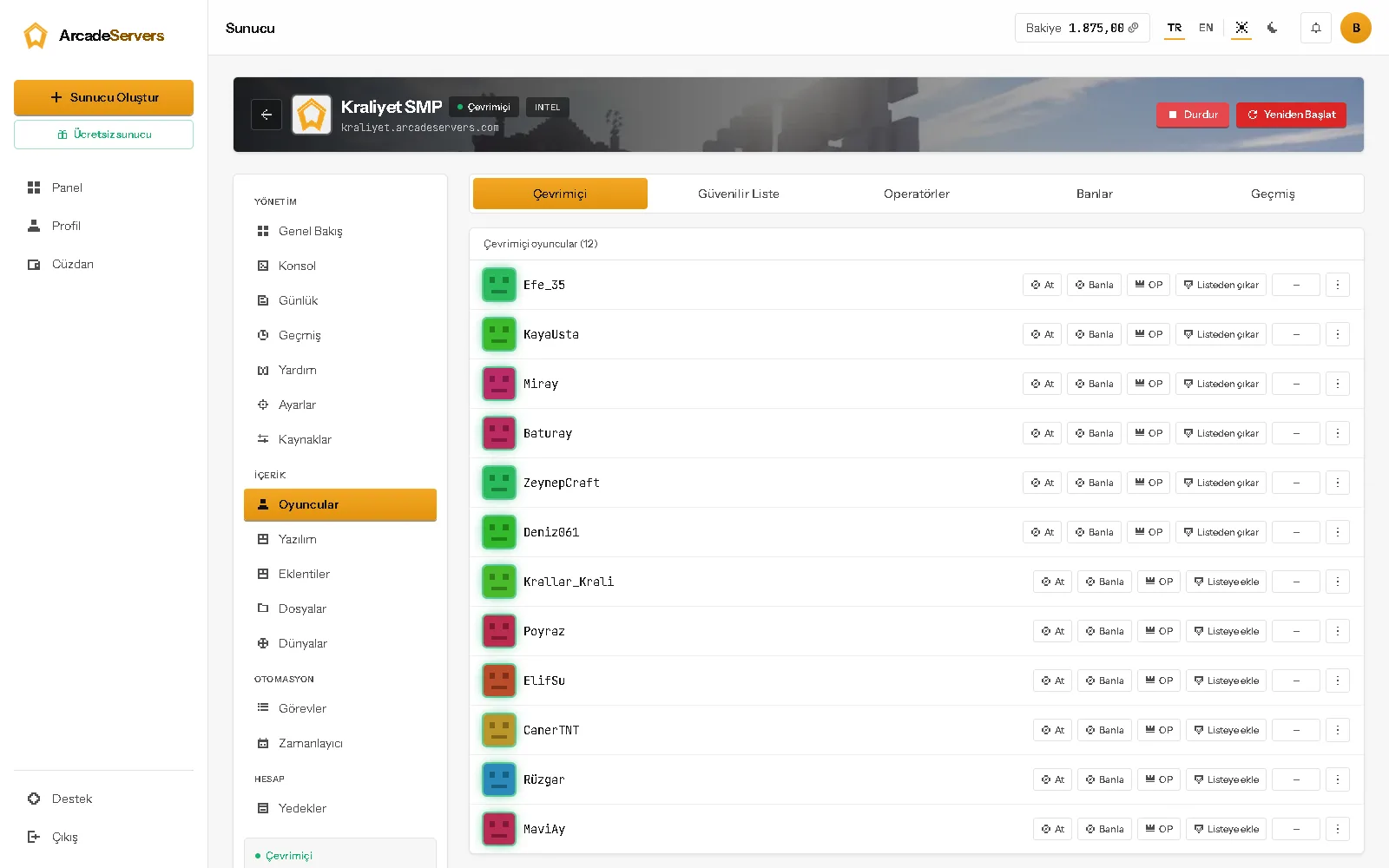Image resolution: width=1389 pixels, height=868 pixels.
Task: Open Destek support page
Action: click(x=103, y=799)
